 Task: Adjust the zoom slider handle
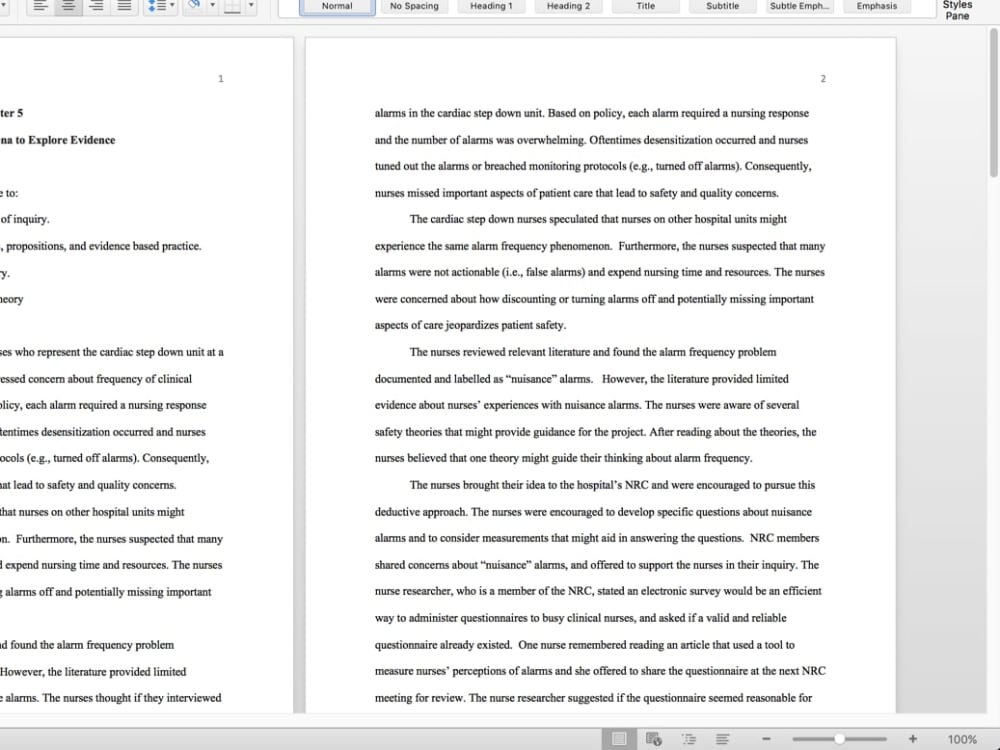point(840,738)
